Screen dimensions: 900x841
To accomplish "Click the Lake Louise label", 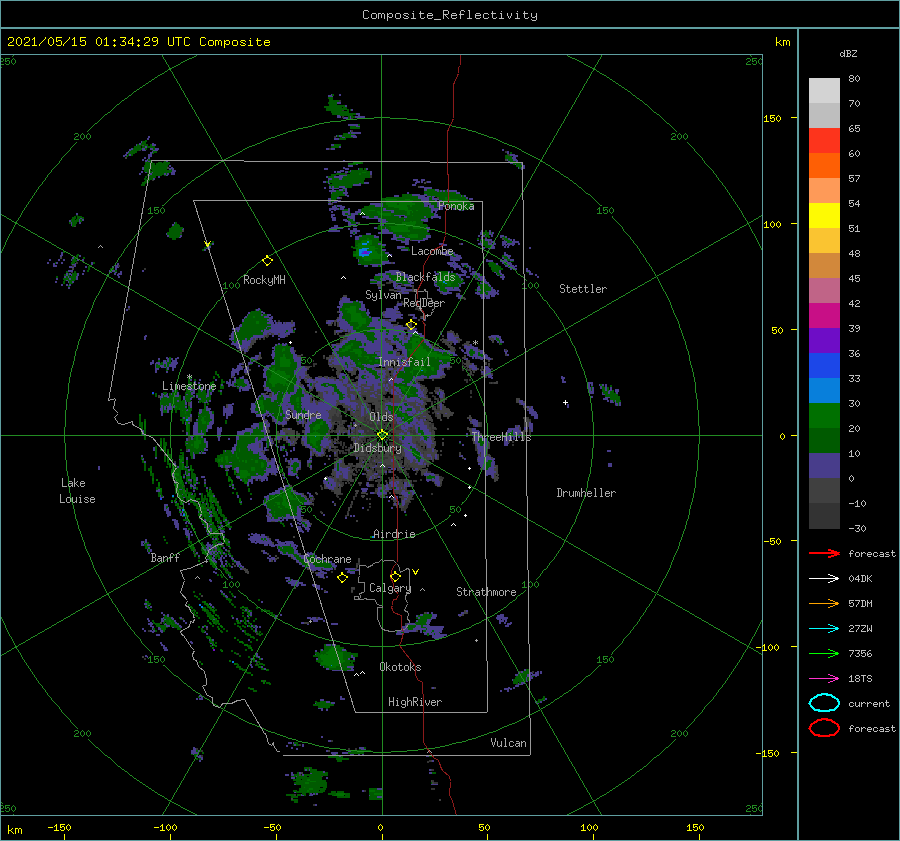I will 77,491.
